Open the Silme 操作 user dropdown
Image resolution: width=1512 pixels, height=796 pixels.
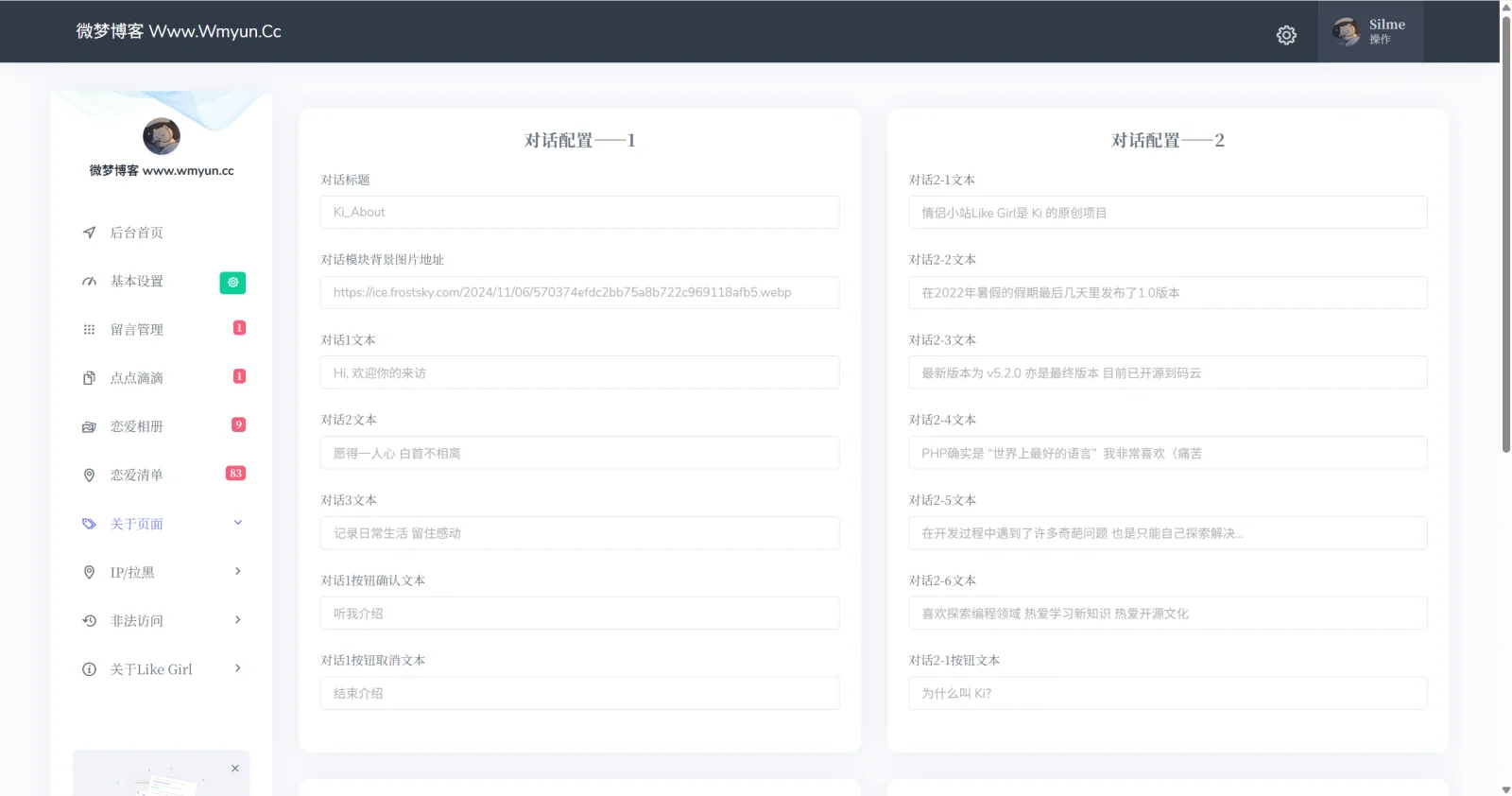coord(1370,31)
